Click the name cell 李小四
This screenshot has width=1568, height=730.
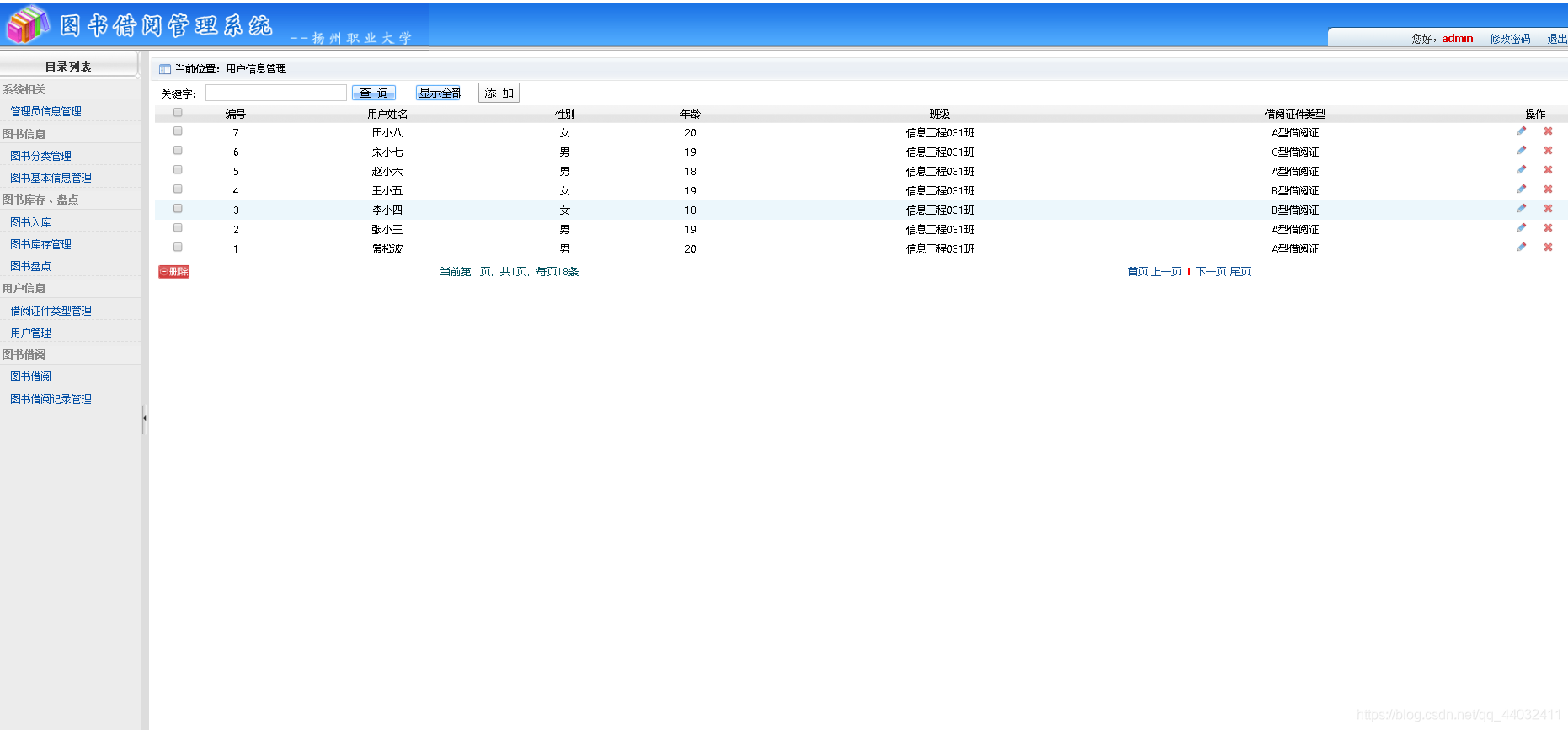click(387, 210)
